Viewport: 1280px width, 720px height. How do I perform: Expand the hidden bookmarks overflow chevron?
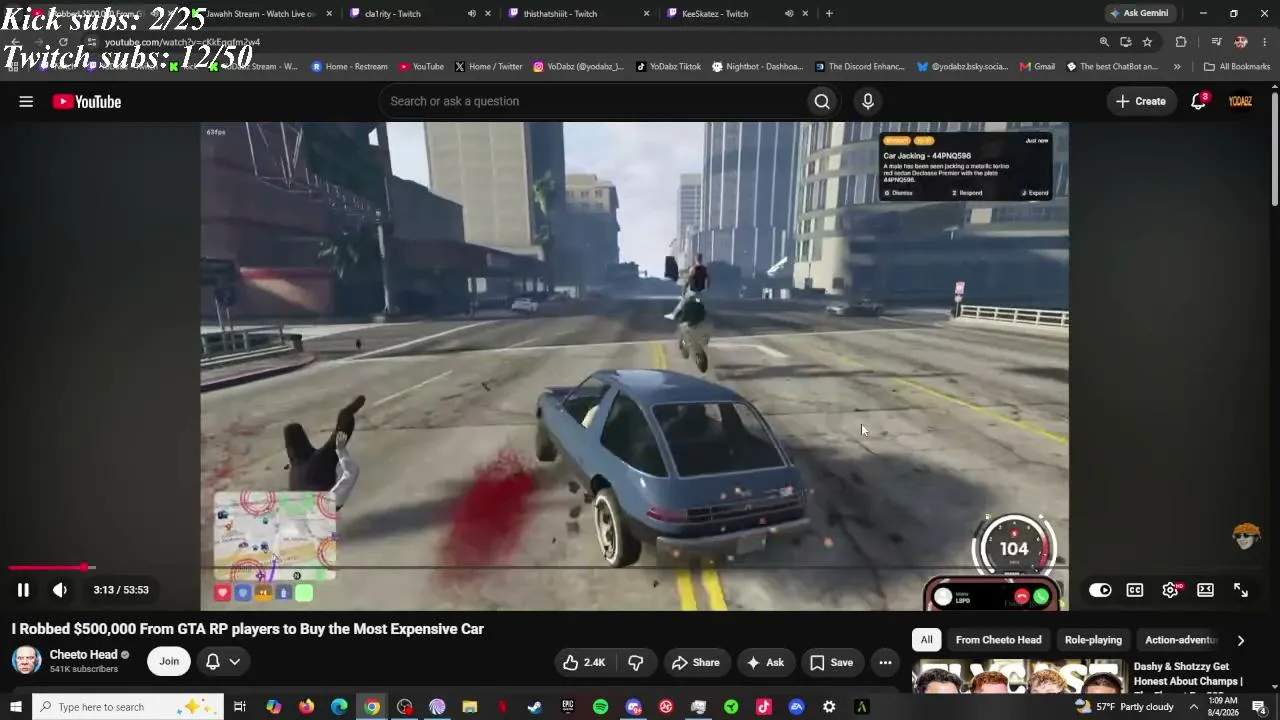pyautogui.click(x=1177, y=67)
